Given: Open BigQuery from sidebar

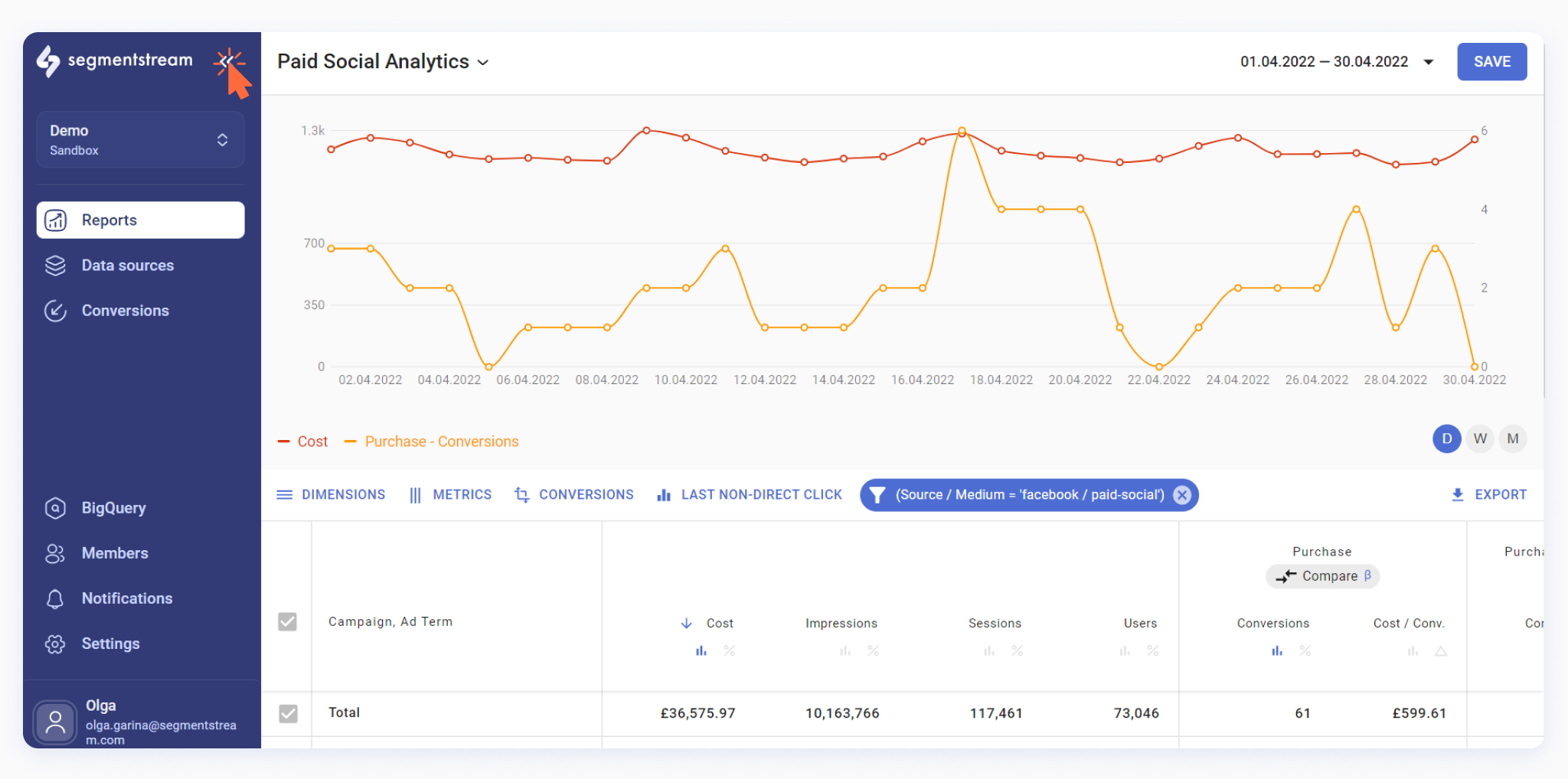Looking at the screenshot, I should tap(113, 508).
